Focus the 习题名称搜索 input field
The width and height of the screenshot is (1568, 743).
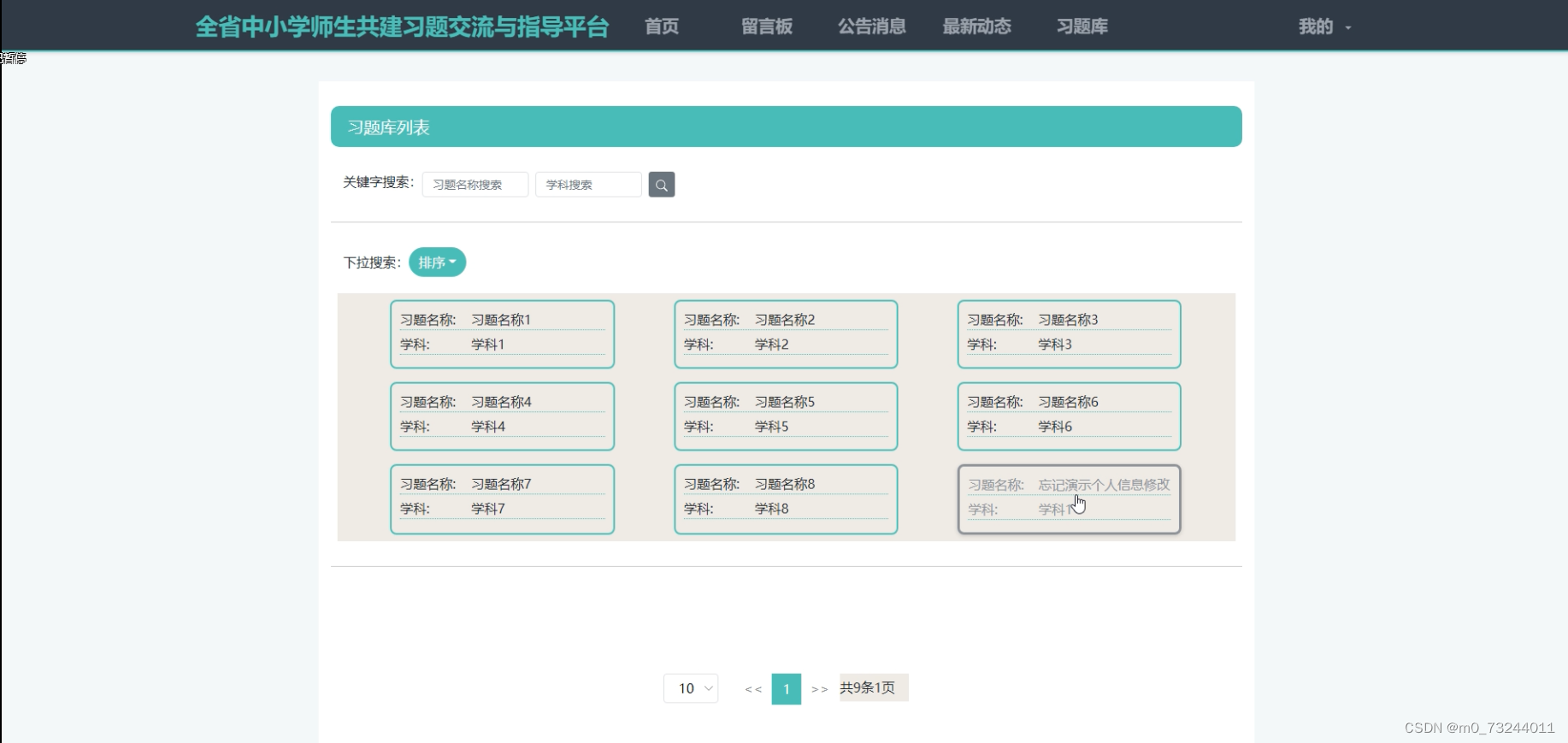(x=475, y=185)
